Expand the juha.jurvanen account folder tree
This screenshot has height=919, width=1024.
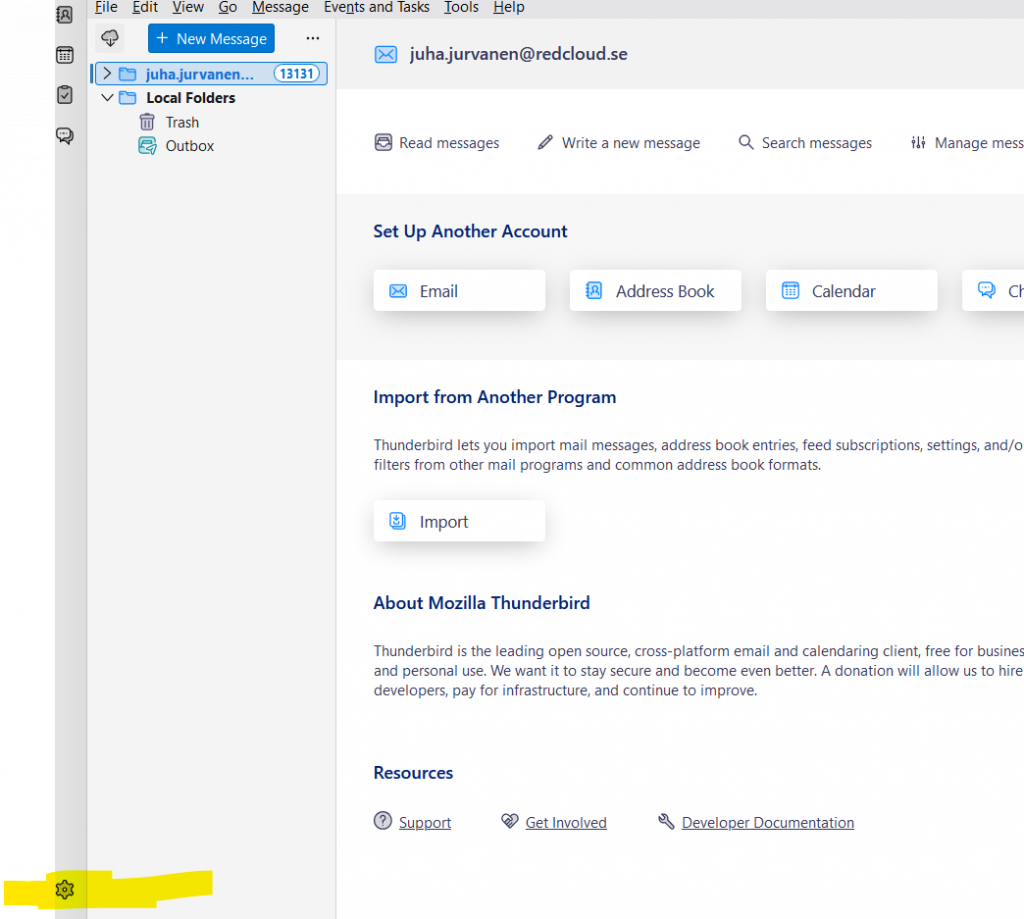point(106,73)
